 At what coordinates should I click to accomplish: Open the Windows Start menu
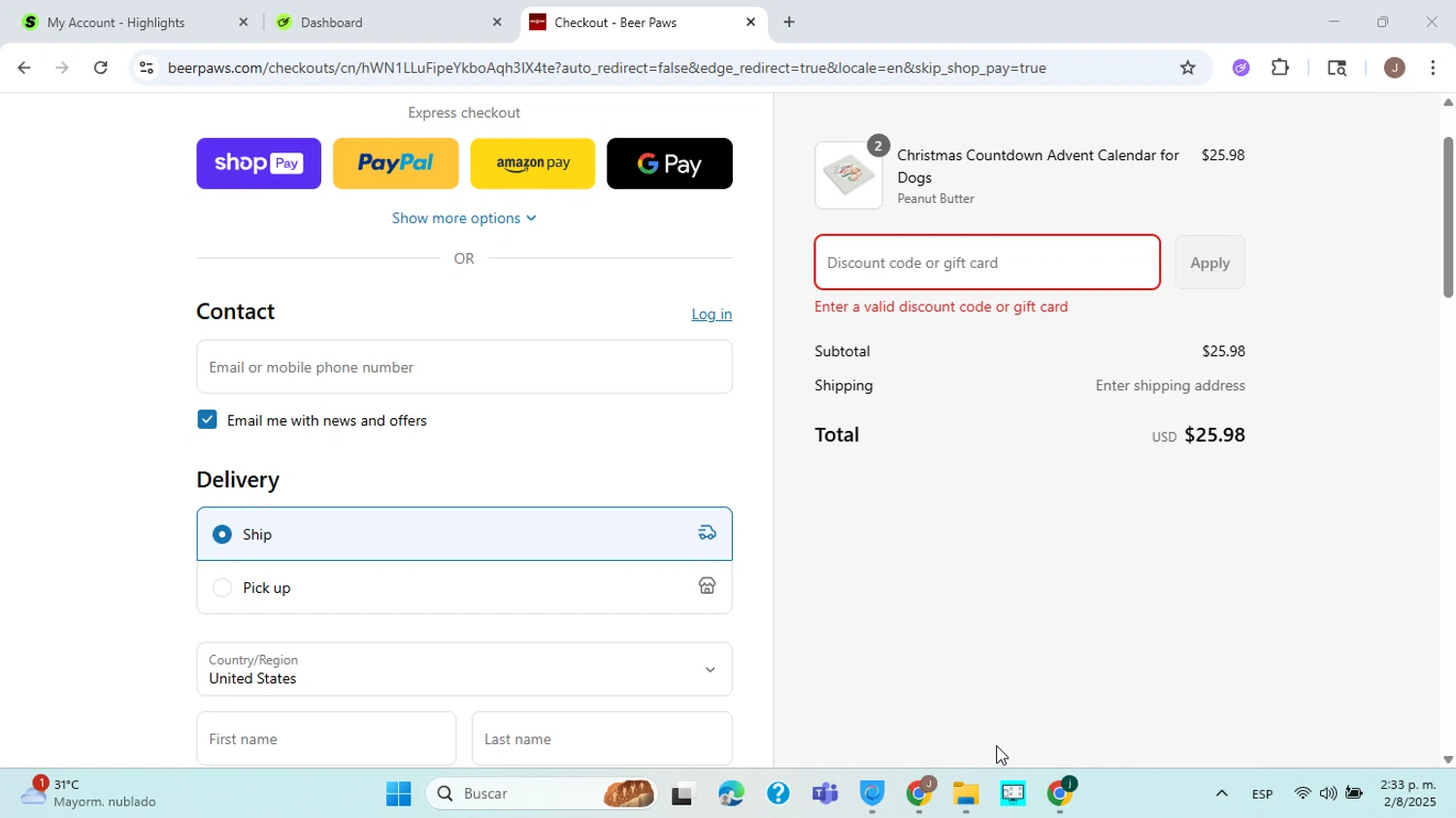click(398, 794)
